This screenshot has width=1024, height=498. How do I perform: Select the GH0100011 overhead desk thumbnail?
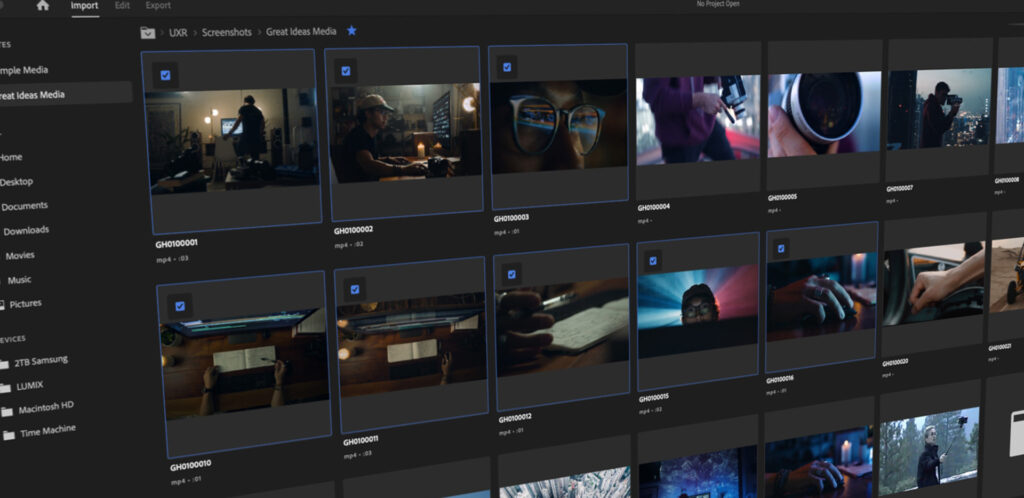click(411, 343)
